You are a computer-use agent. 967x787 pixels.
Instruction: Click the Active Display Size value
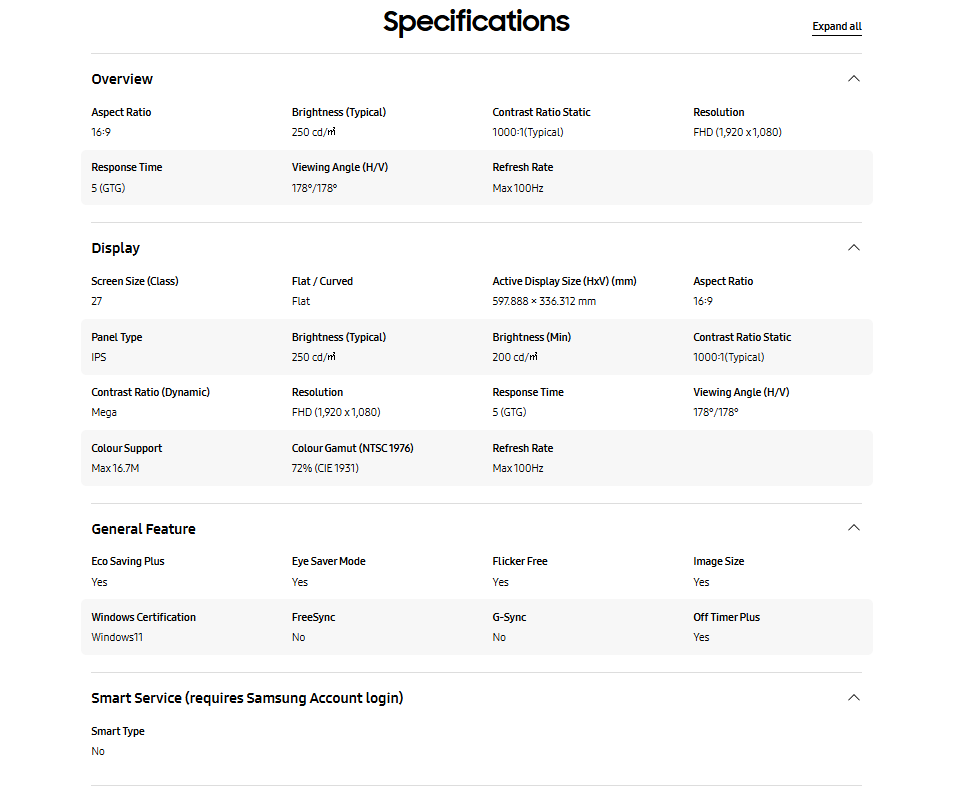(544, 301)
